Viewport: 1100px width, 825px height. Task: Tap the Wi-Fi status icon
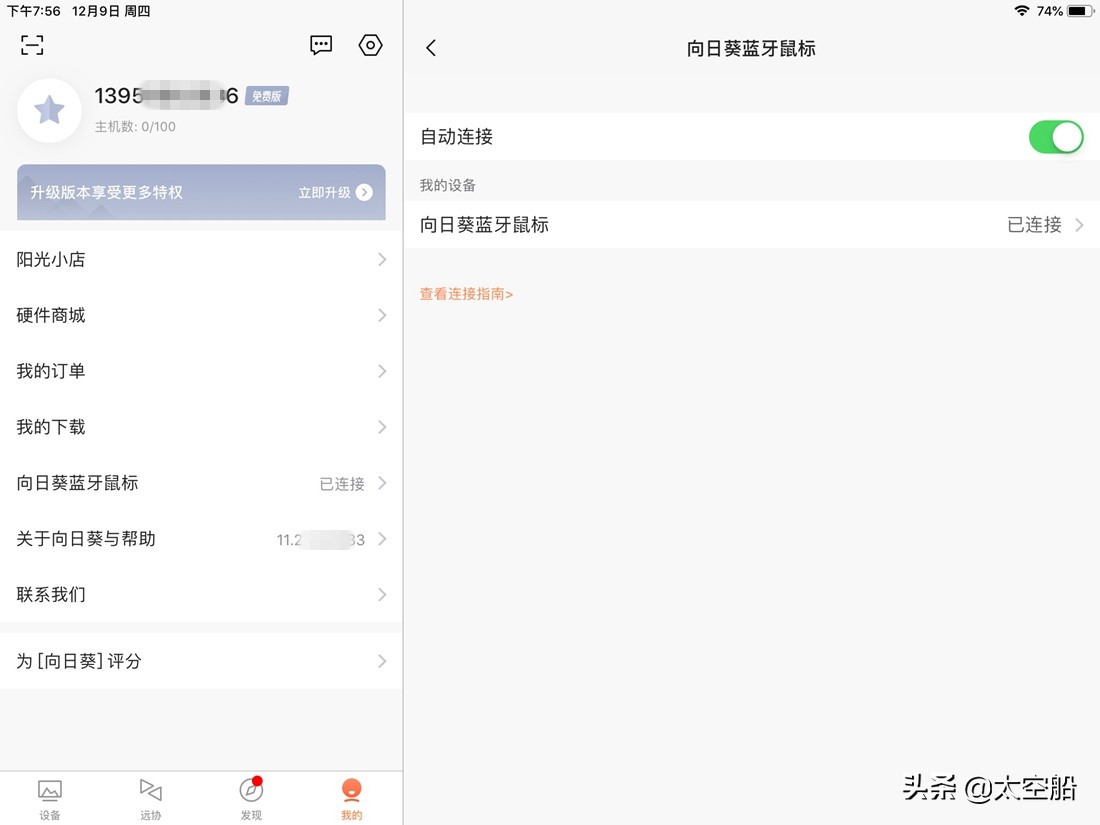pos(1021,11)
